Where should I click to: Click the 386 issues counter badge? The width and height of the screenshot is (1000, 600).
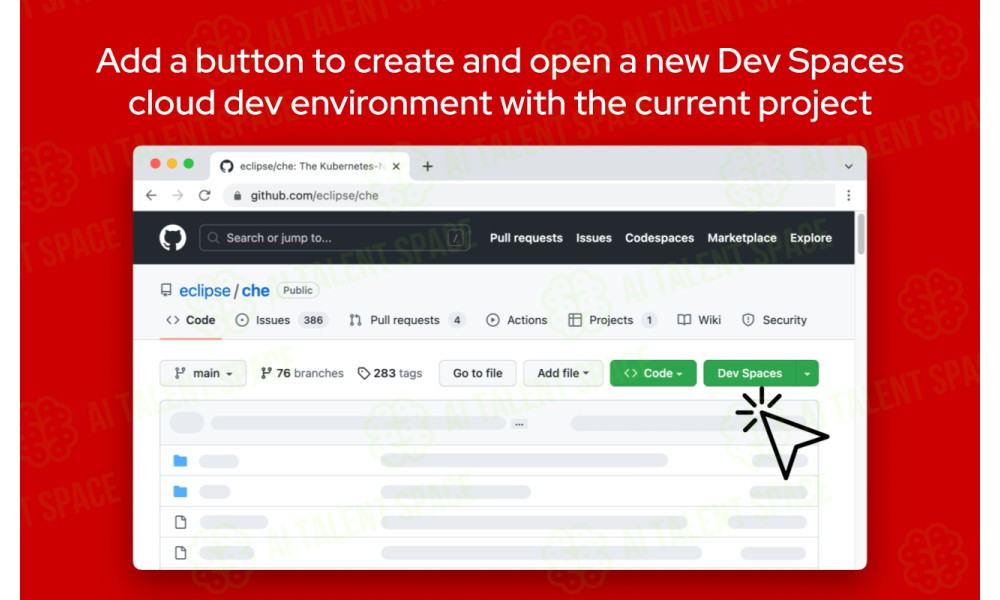[x=313, y=320]
